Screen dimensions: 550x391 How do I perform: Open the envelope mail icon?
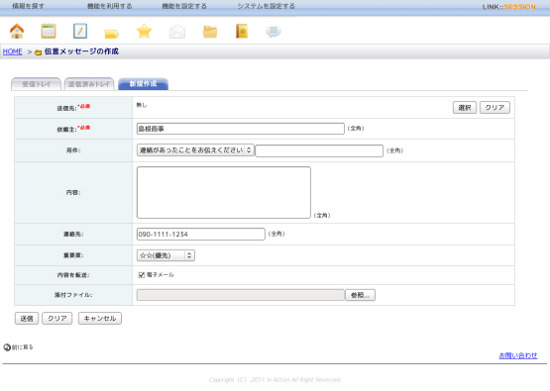click(177, 32)
